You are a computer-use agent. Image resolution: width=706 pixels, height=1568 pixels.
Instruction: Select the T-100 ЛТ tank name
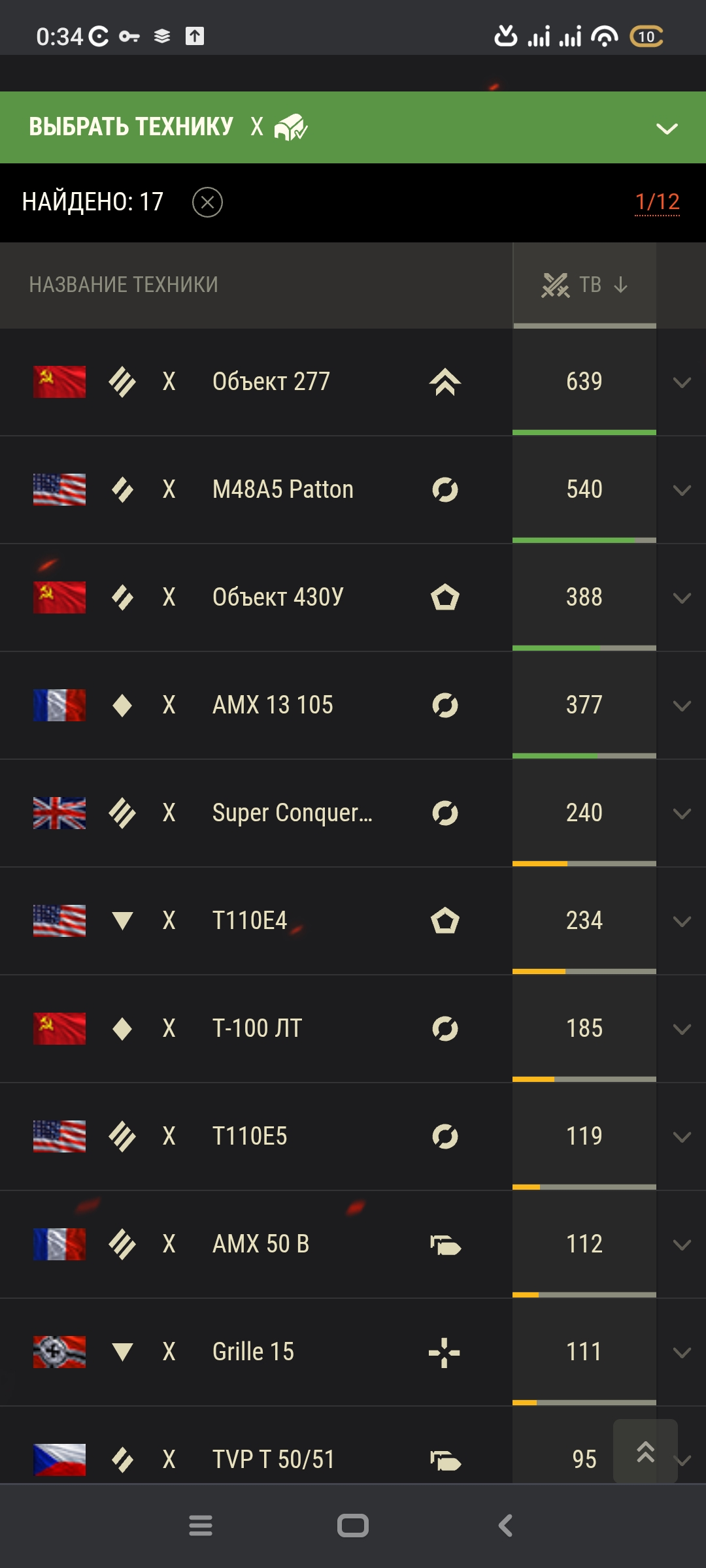[x=257, y=1029]
